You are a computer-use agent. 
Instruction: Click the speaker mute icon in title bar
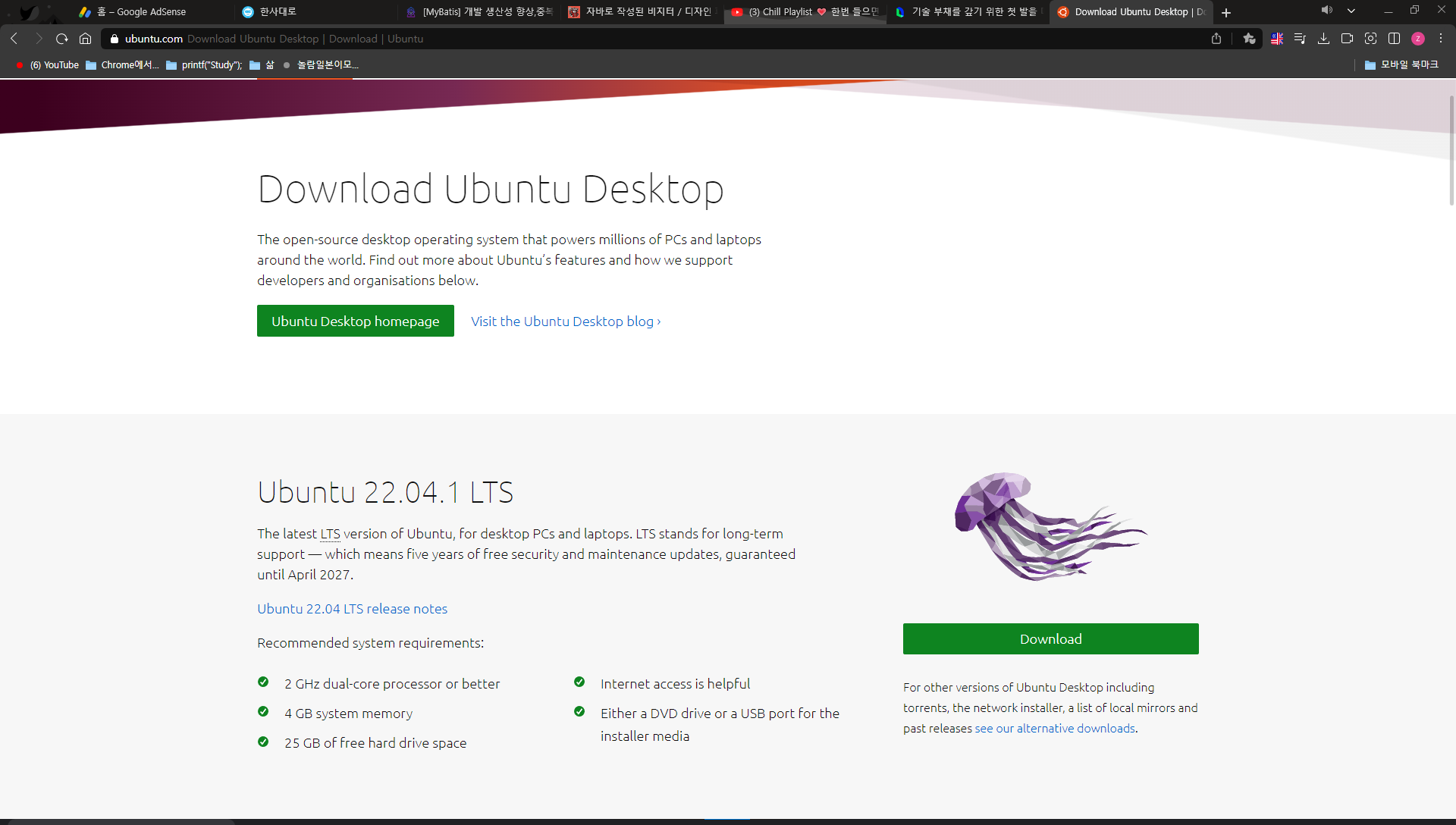pos(1326,11)
